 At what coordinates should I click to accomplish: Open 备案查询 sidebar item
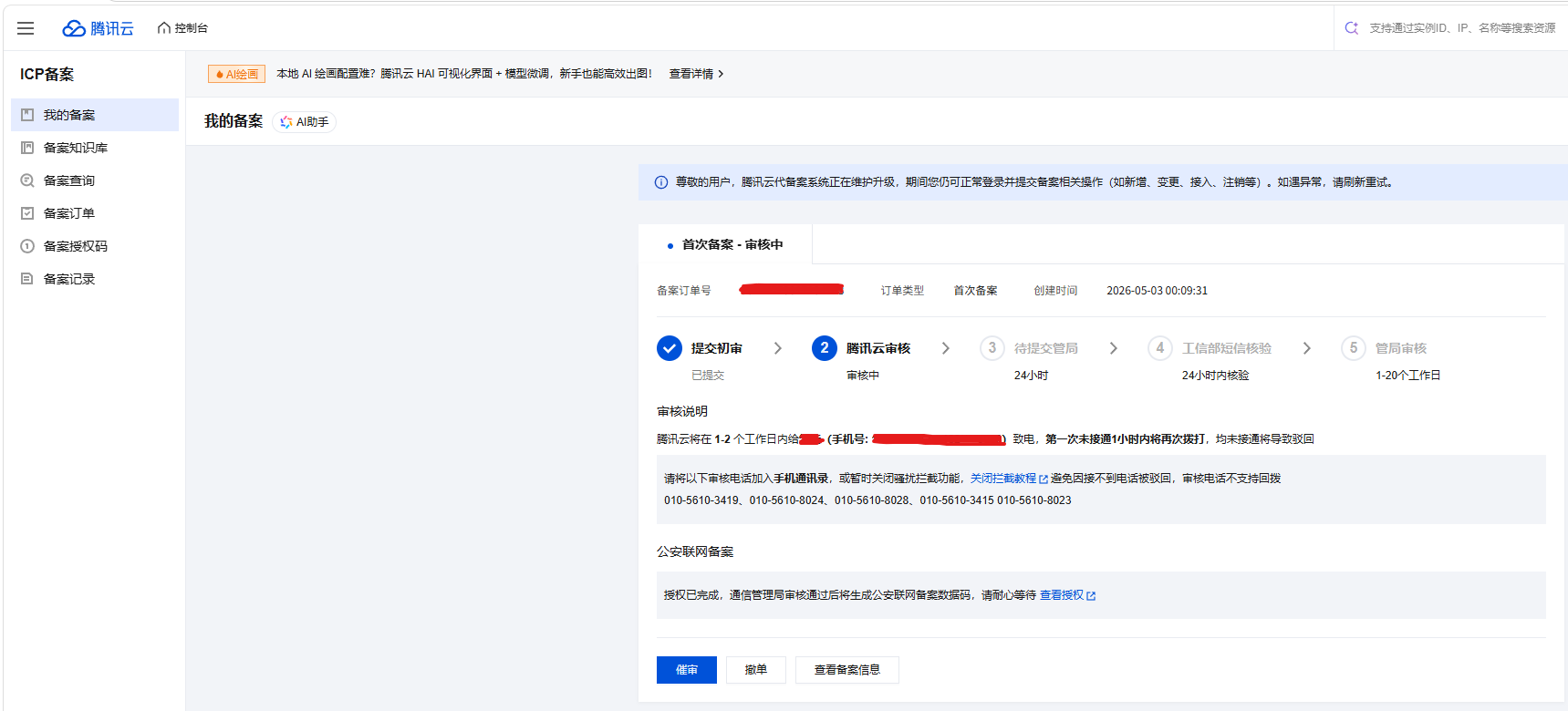(95, 180)
